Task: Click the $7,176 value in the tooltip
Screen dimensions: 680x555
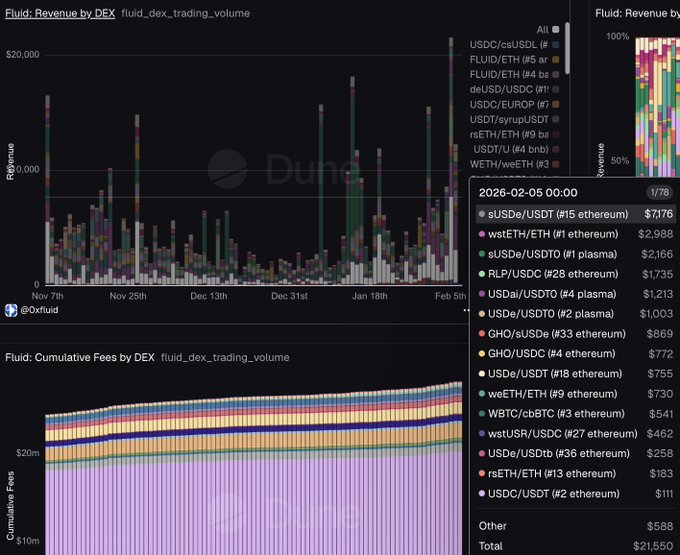Action: (658, 214)
